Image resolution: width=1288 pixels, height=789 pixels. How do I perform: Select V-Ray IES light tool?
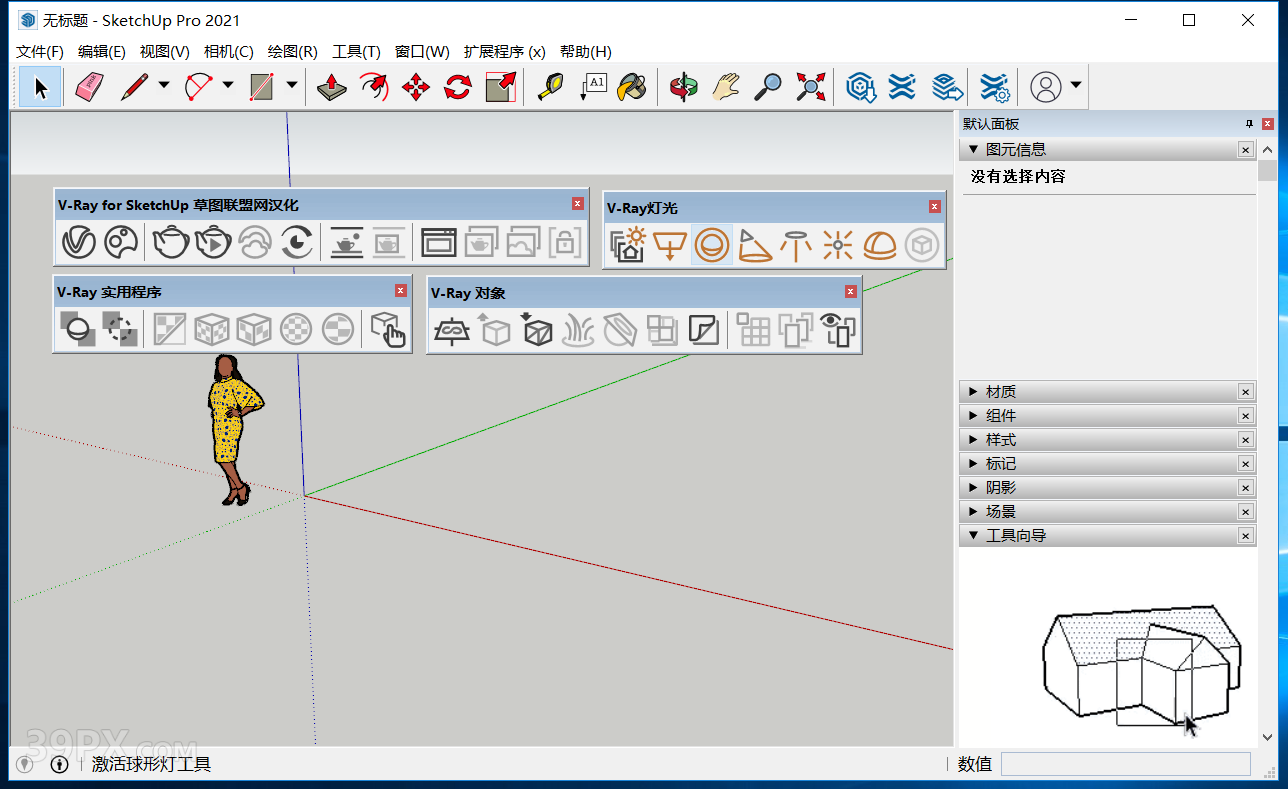pyautogui.click(x=796, y=244)
